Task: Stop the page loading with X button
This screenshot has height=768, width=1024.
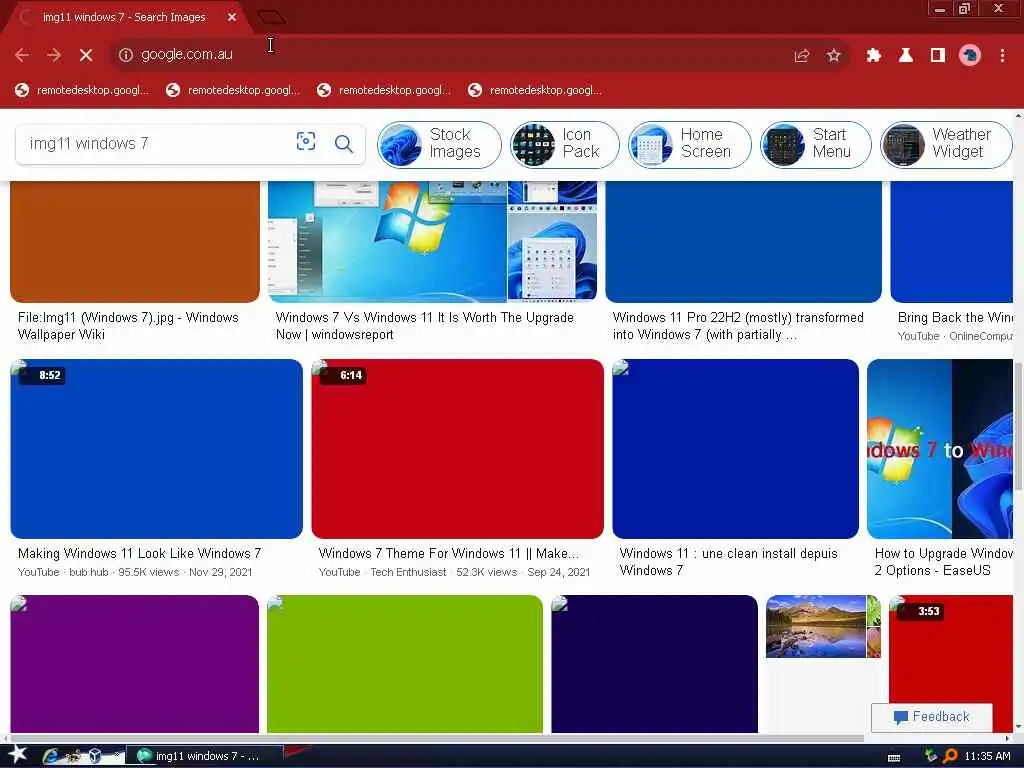Action: 86,56
